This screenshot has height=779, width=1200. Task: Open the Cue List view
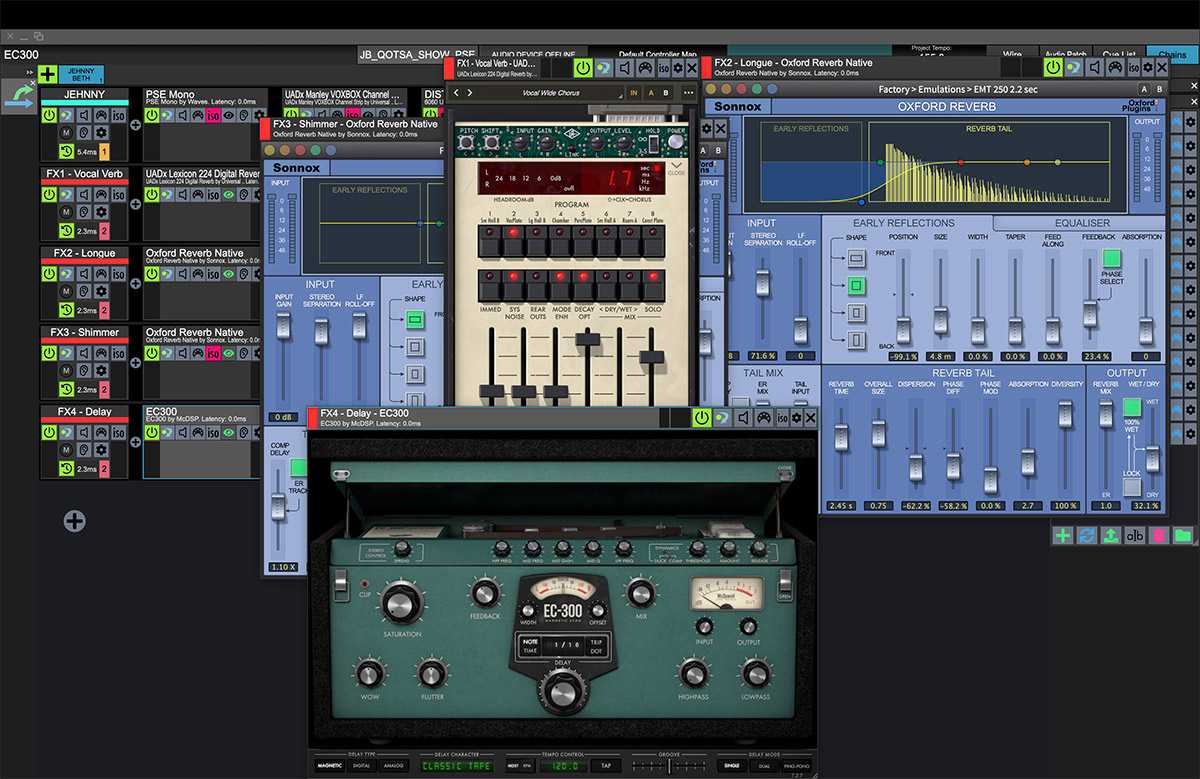[x=1118, y=53]
